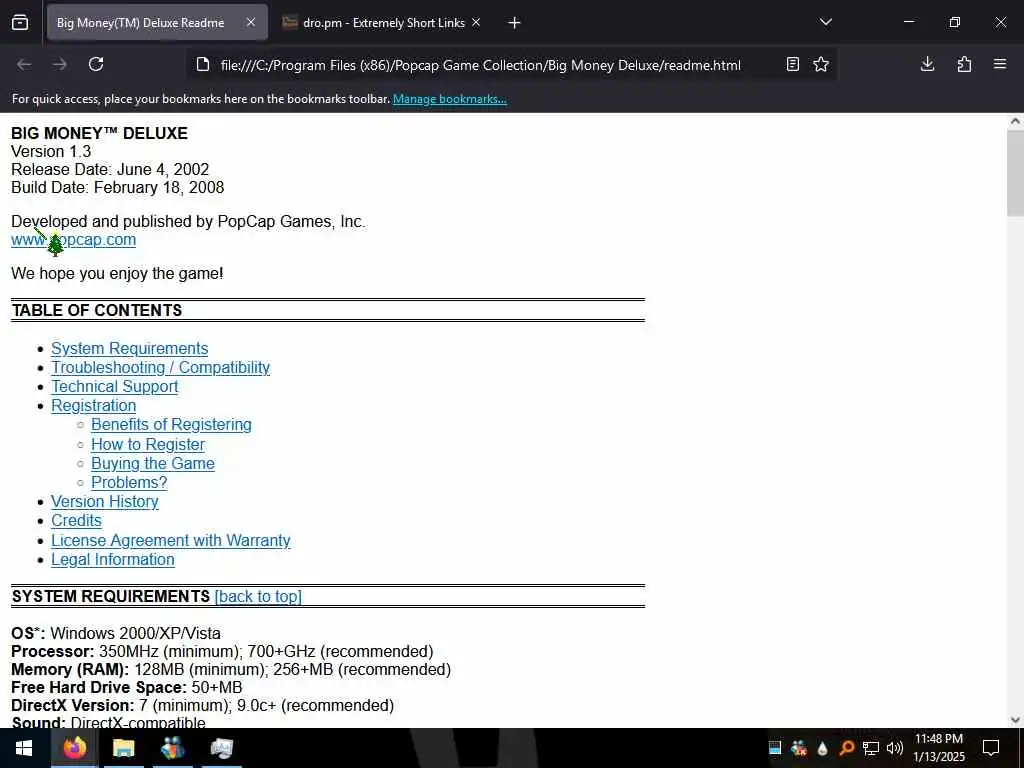Jump to System Requirements section
The image size is (1024, 768).
click(x=129, y=349)
